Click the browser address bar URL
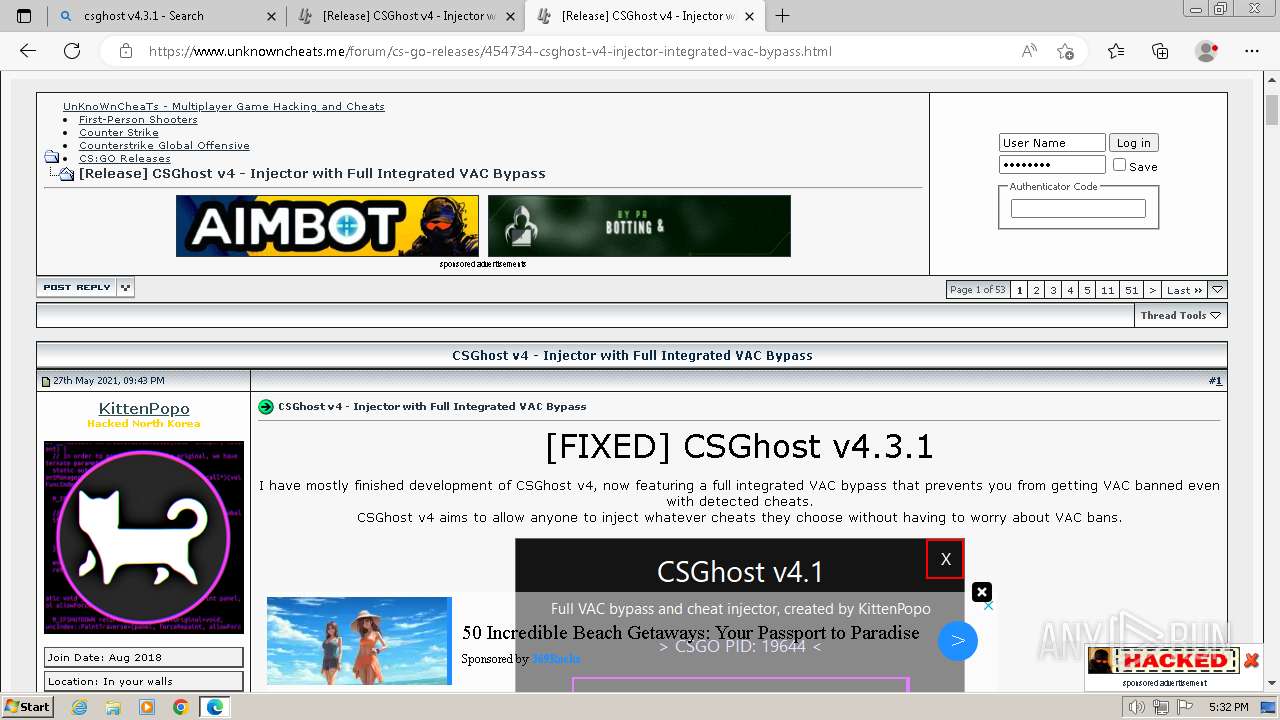Image resolution: width=1280 pixels, height=720 pixels. pos(490,51)
